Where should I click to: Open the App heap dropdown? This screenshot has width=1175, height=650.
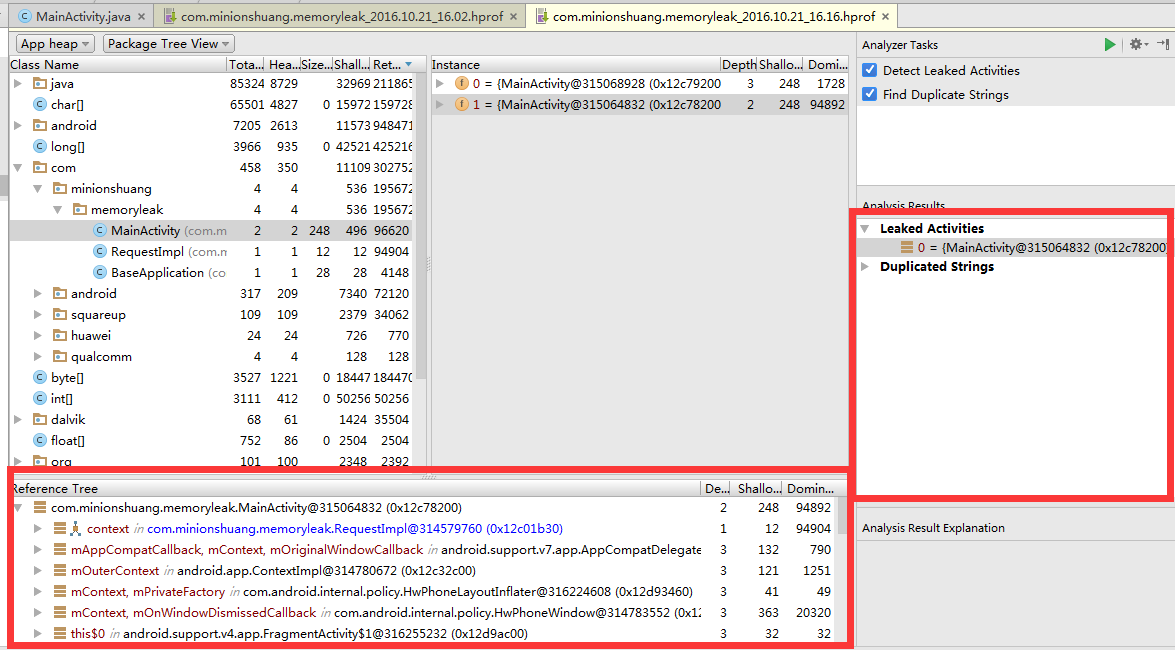coord(55,44)
